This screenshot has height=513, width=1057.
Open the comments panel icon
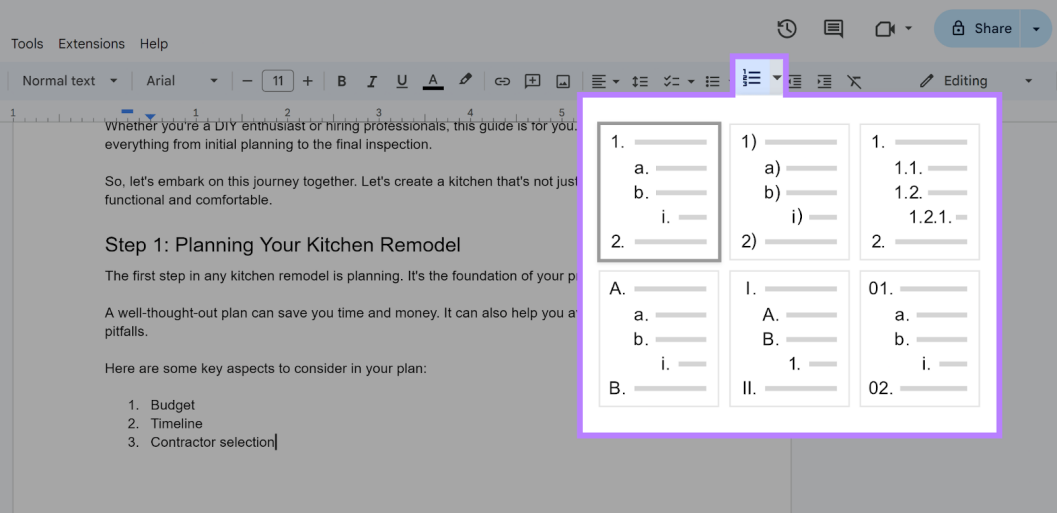point(833,29)
